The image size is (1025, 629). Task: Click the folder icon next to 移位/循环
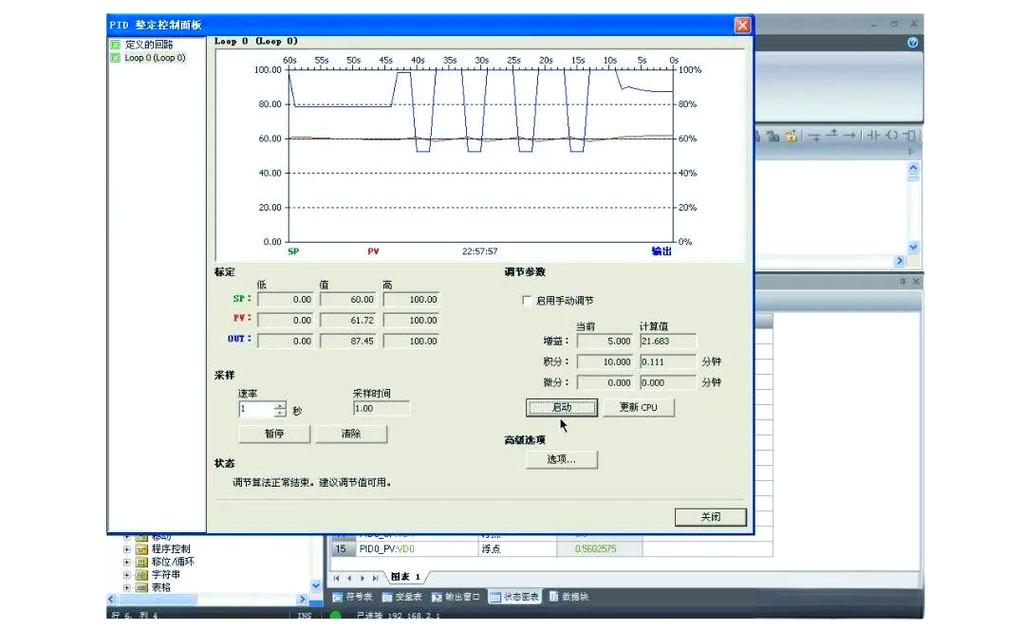click(142, 562)
